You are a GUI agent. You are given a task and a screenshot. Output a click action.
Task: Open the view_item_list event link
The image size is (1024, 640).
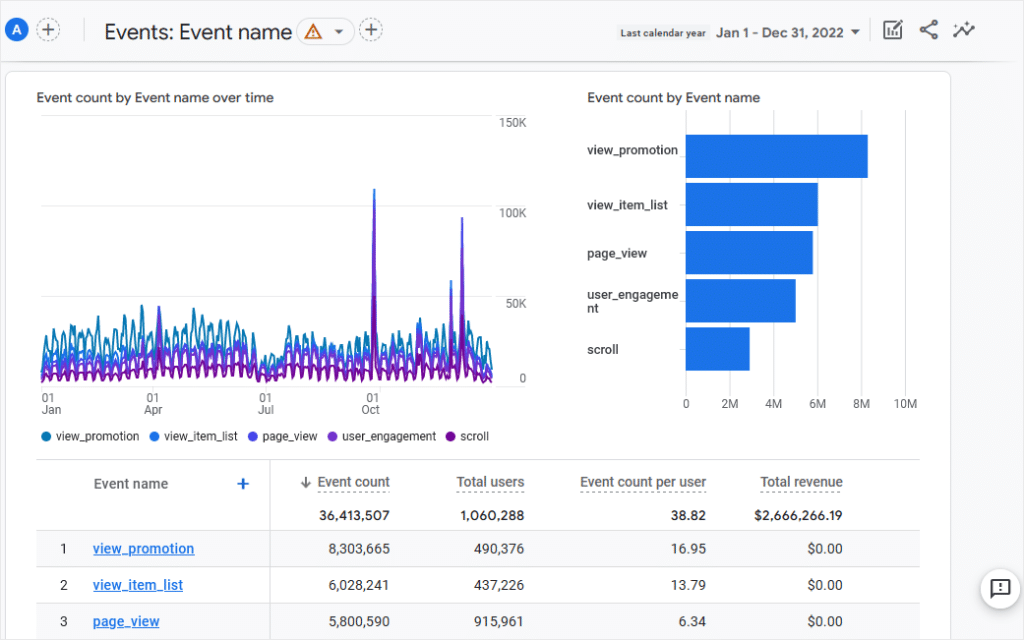coord(138,585)
